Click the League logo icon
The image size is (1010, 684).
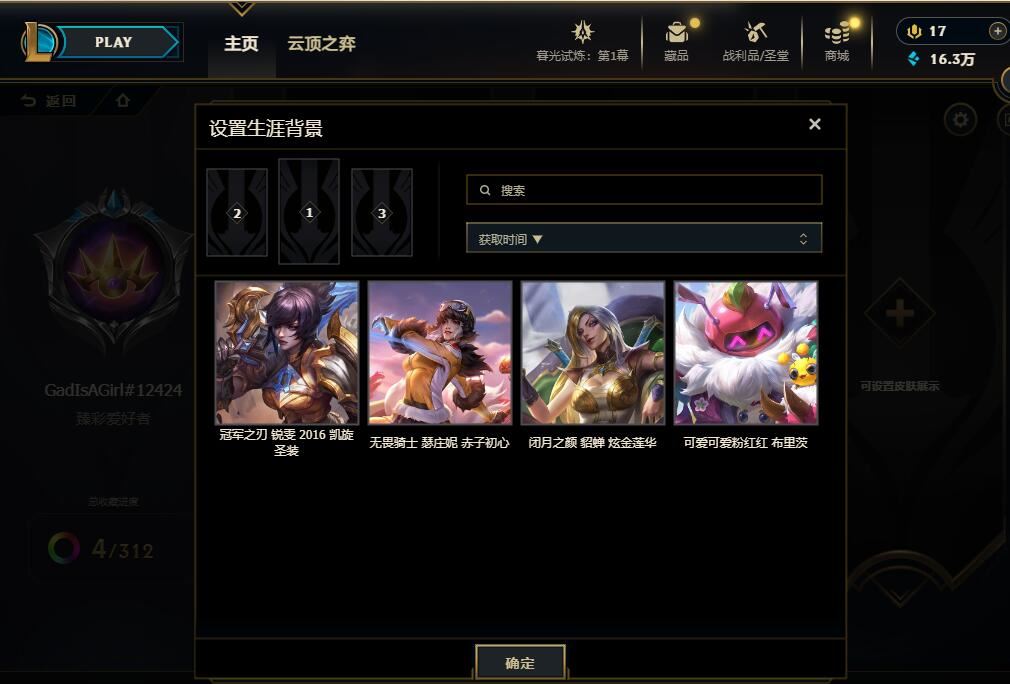click(39, 42)
